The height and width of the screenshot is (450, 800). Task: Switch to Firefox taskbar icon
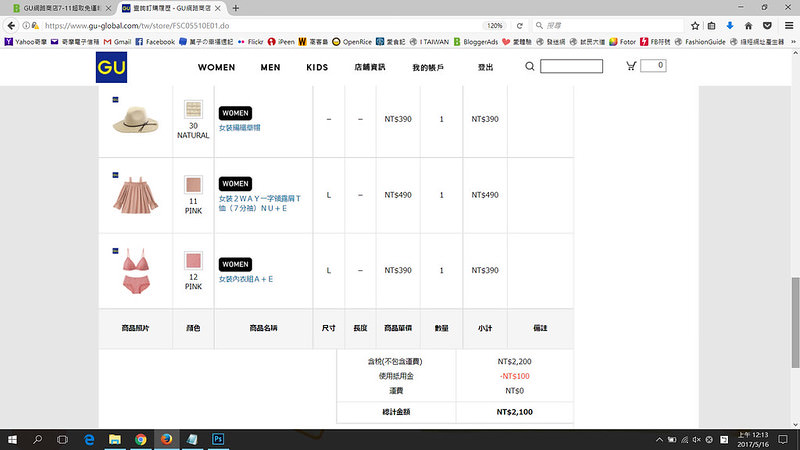click(166, 439)
